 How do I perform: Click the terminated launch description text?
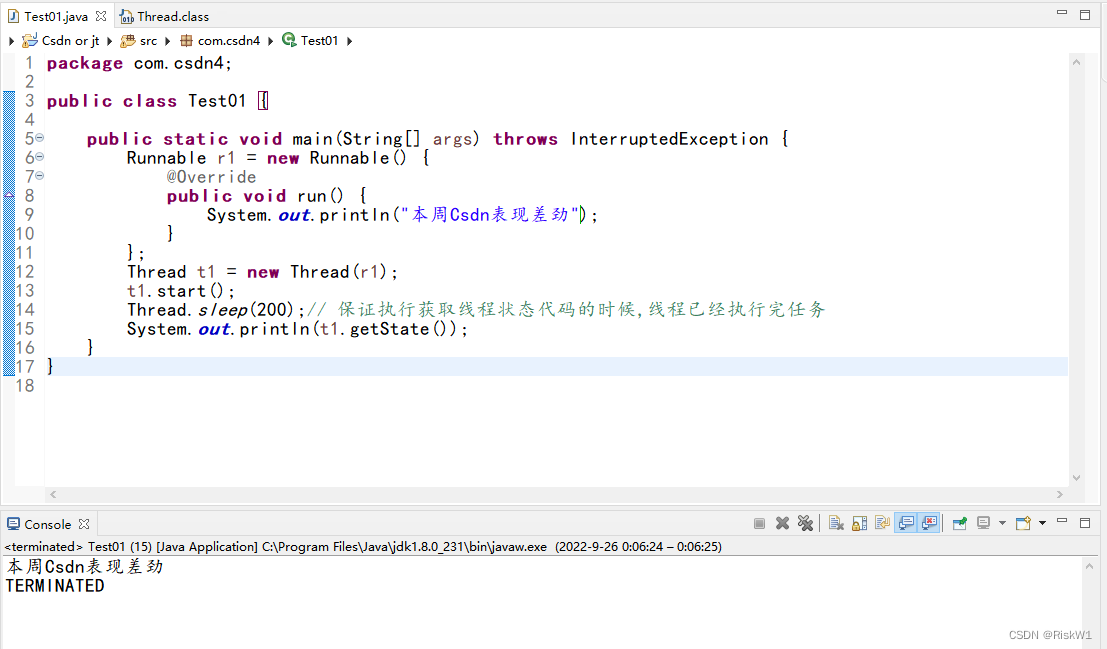[363, 547]
